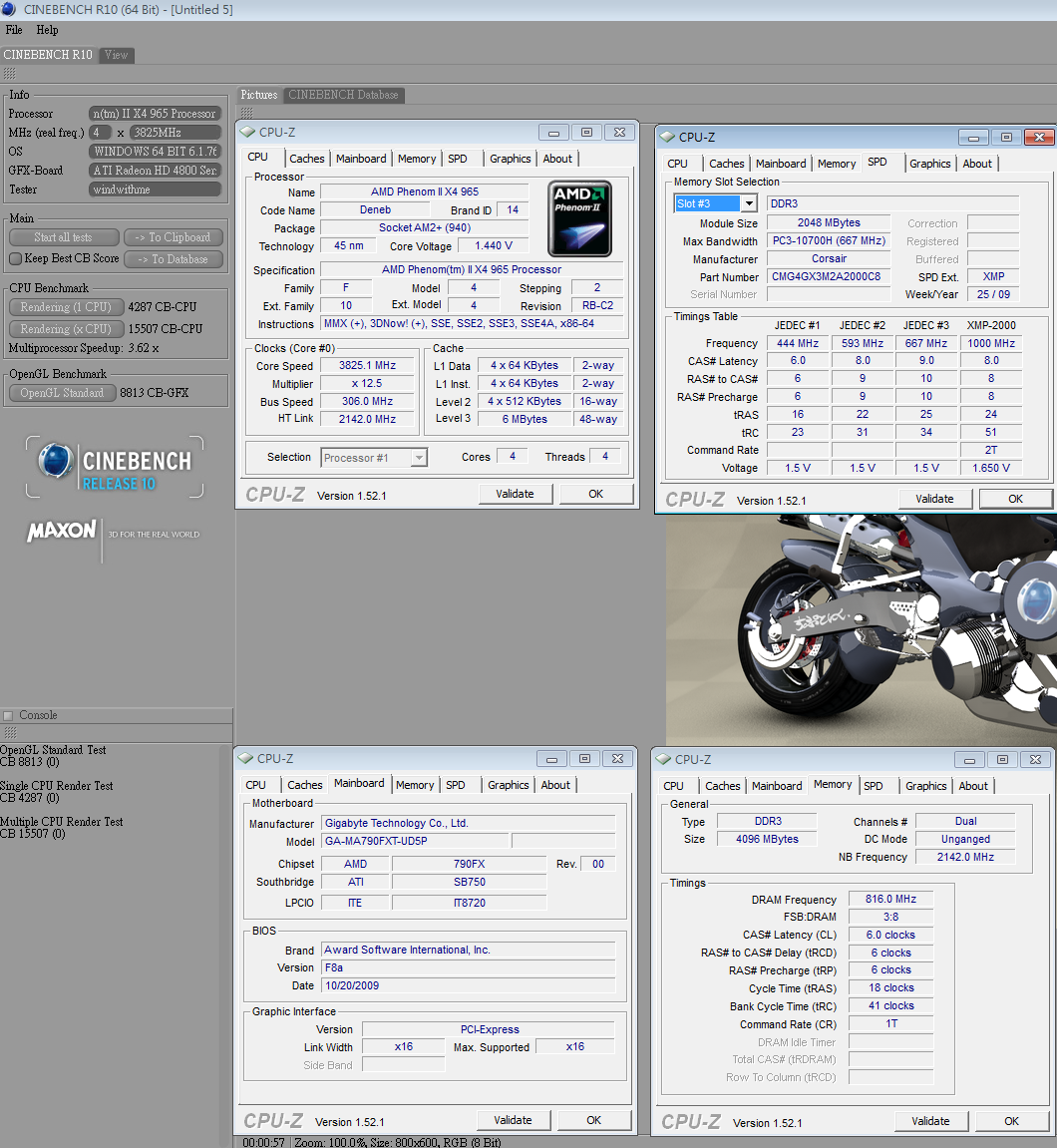
Task: Click CPU-Z icon in Memory window title bar
Action: pyautogui.click(x=663, y=760)
